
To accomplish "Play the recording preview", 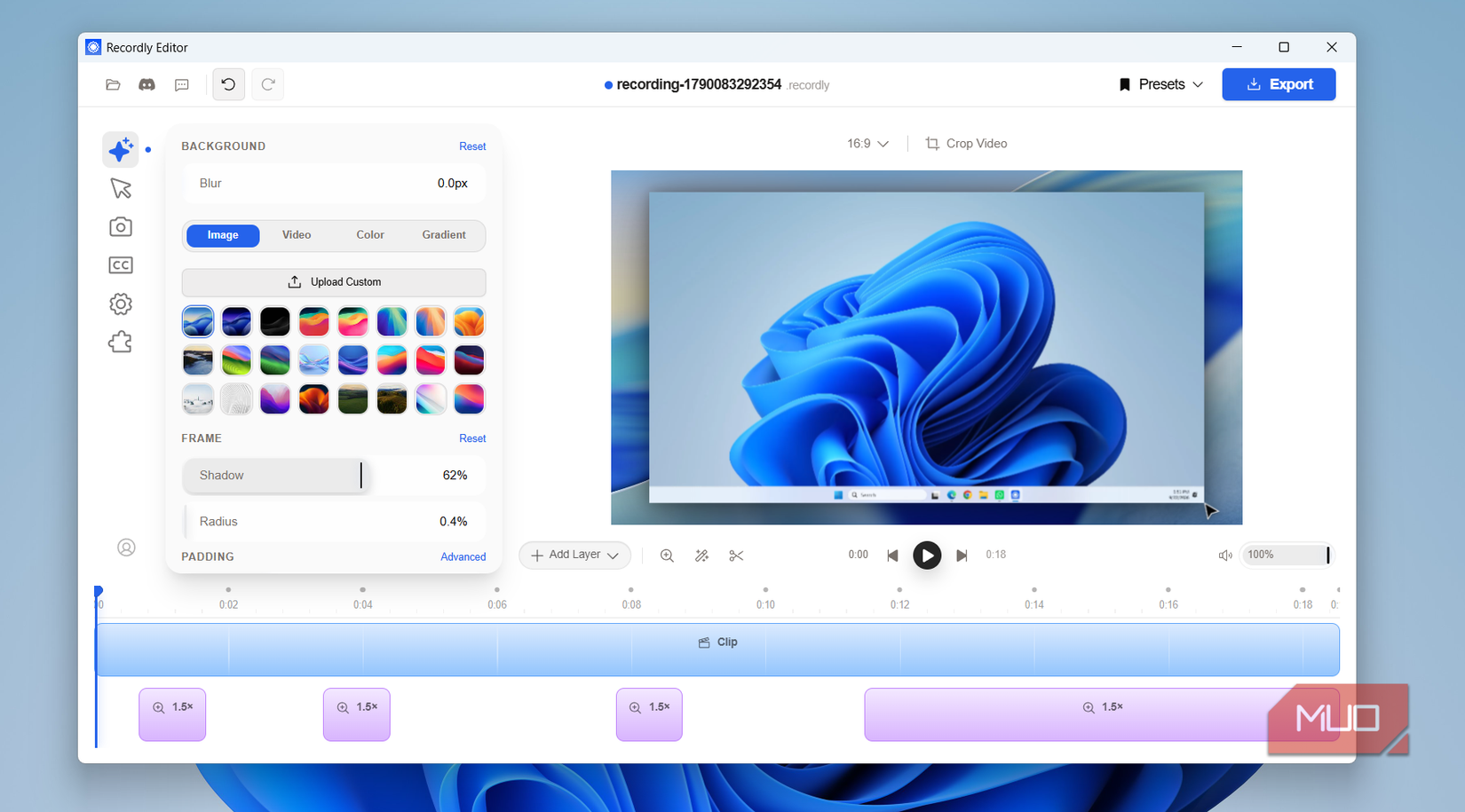I will click(927, 556).
